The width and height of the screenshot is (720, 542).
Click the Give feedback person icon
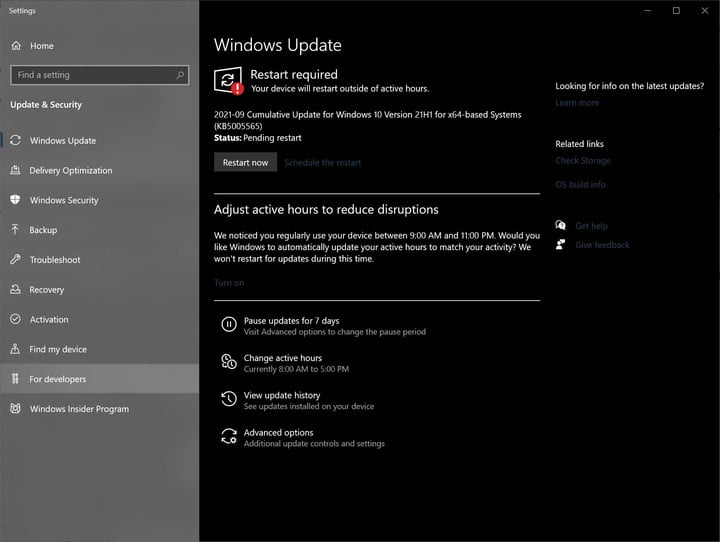[560, 244]
